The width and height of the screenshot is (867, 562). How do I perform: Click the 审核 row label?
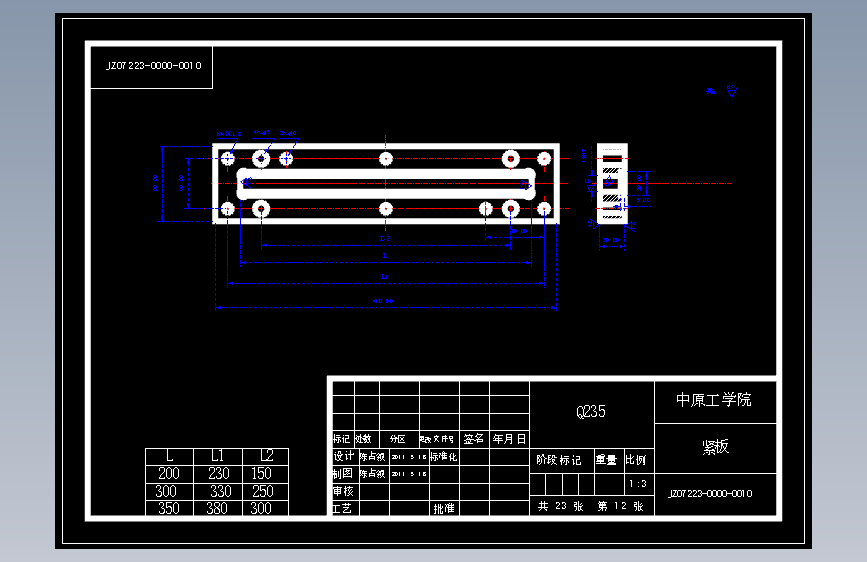(x=343, y=491)
